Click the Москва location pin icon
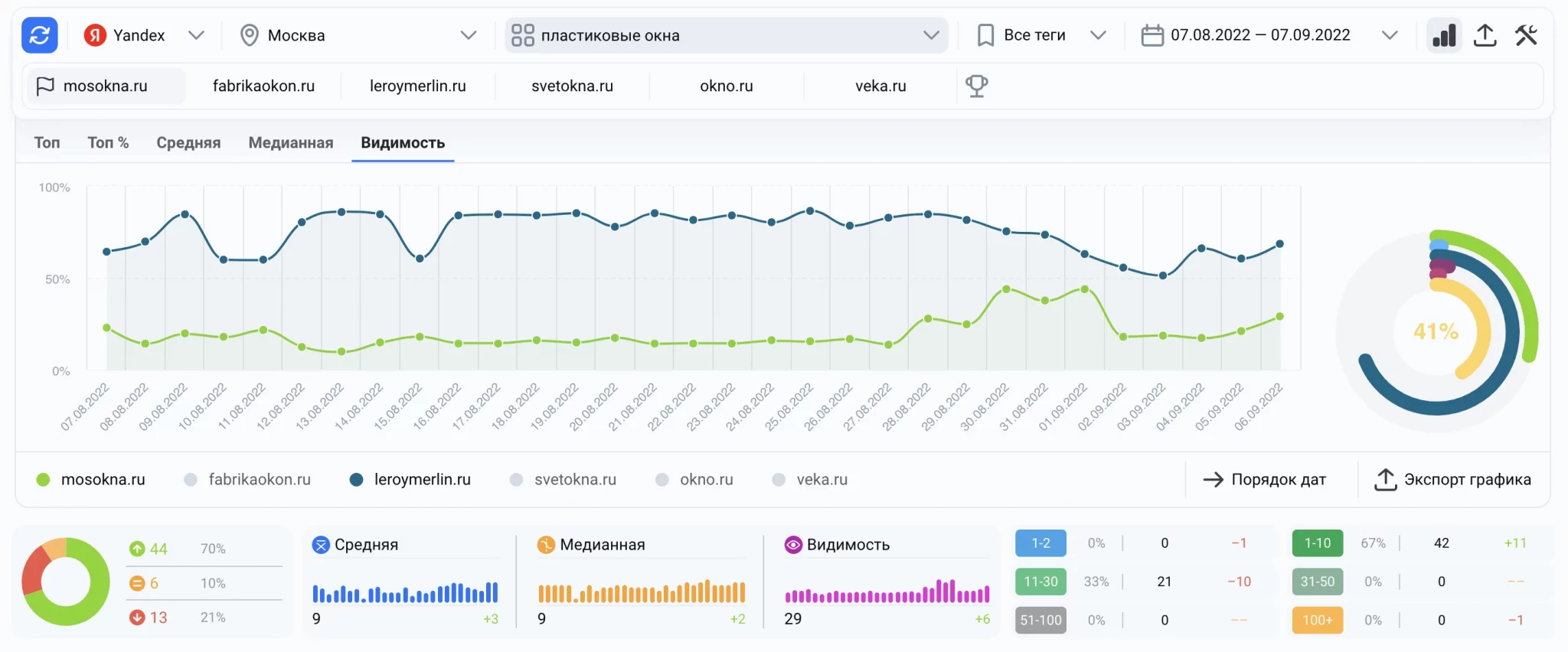 pos(249,35)
